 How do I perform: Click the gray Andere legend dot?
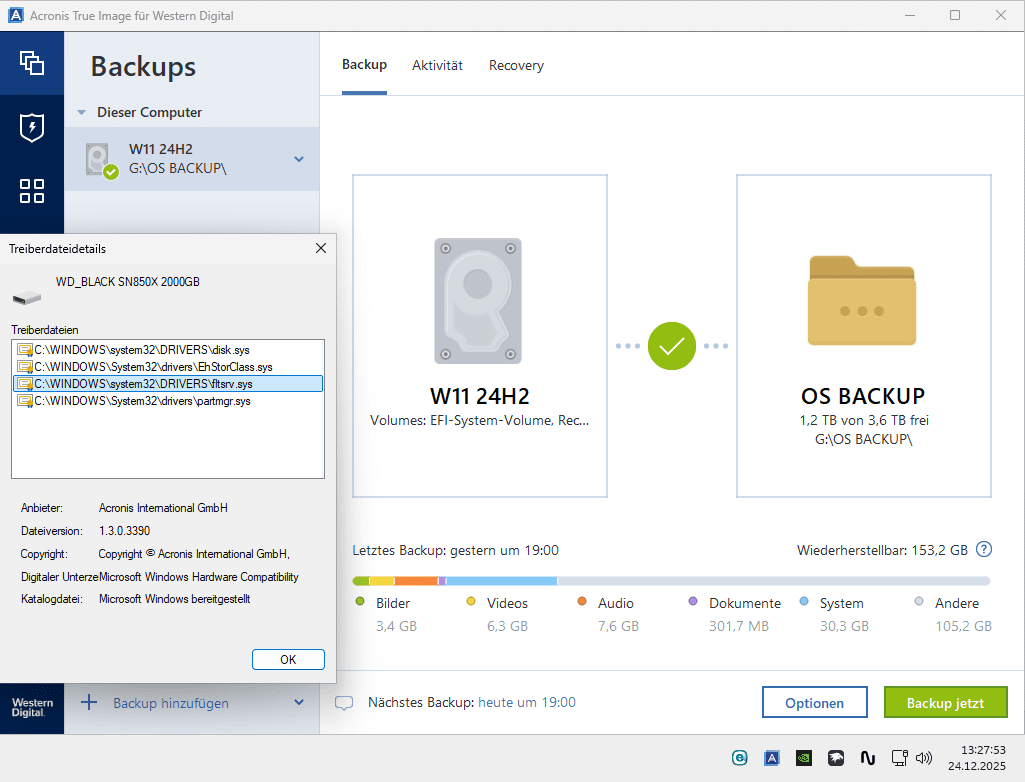tap(919, 602)
